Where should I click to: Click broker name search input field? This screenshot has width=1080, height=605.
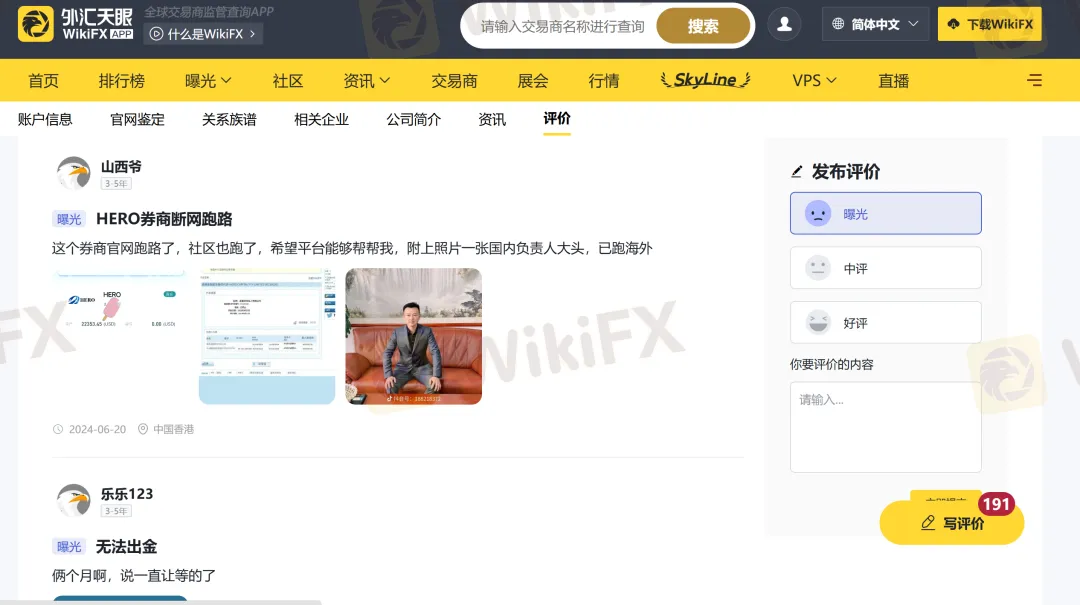tap(562, 26)
